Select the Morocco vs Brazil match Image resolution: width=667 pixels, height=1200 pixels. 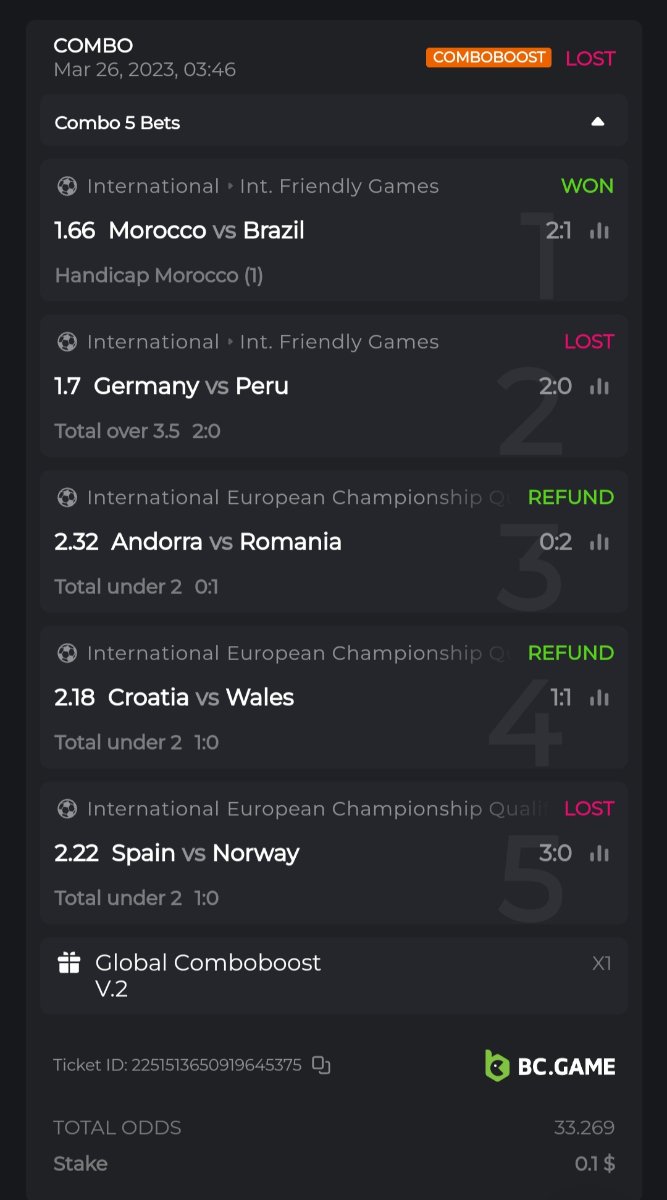206,231
